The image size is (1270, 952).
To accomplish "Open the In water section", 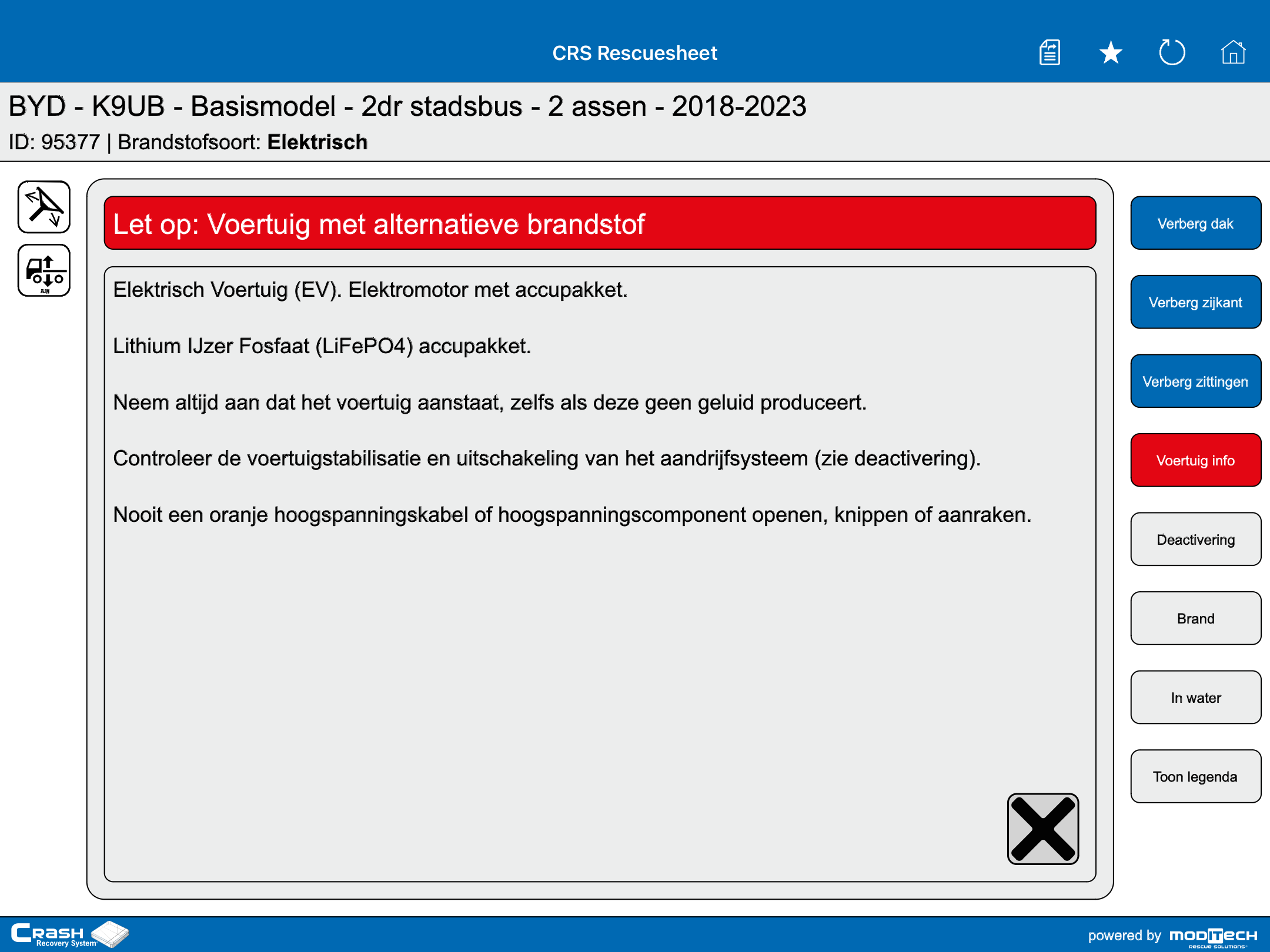I will click(1196, 698).
